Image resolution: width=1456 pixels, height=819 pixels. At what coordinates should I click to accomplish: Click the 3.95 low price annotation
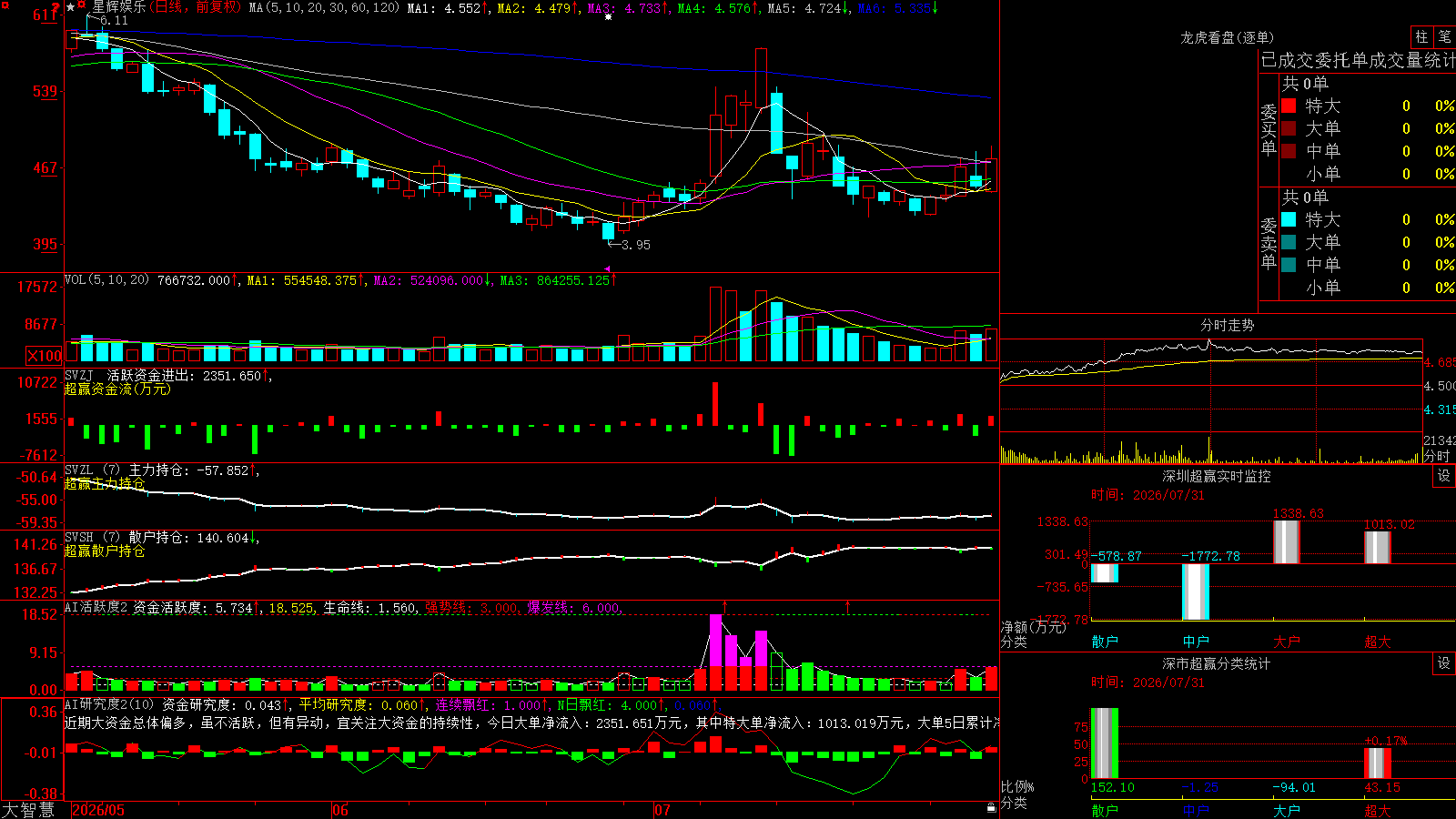click(x=636, y=245)
